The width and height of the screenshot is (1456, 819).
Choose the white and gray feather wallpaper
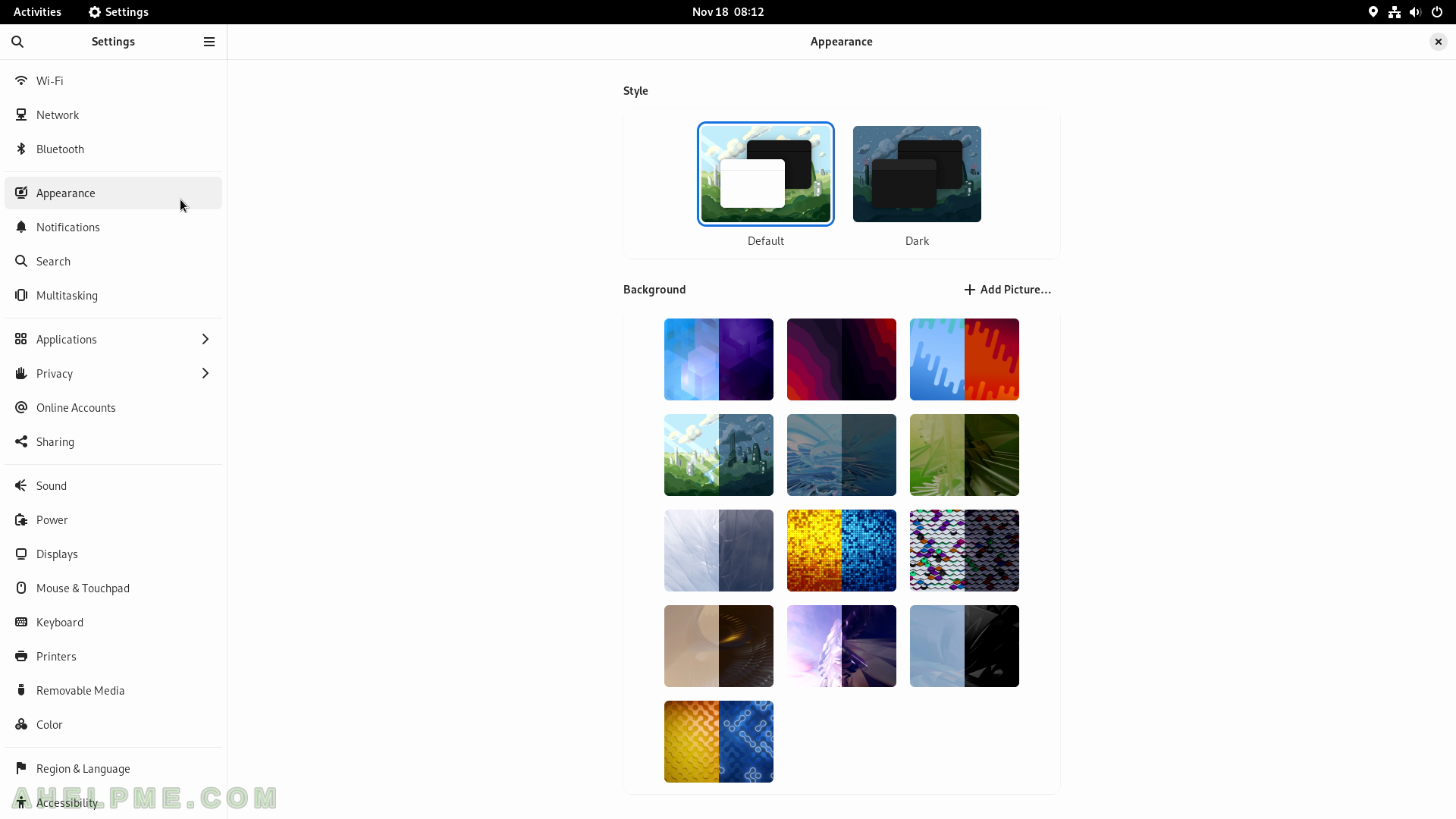(719, 551)
